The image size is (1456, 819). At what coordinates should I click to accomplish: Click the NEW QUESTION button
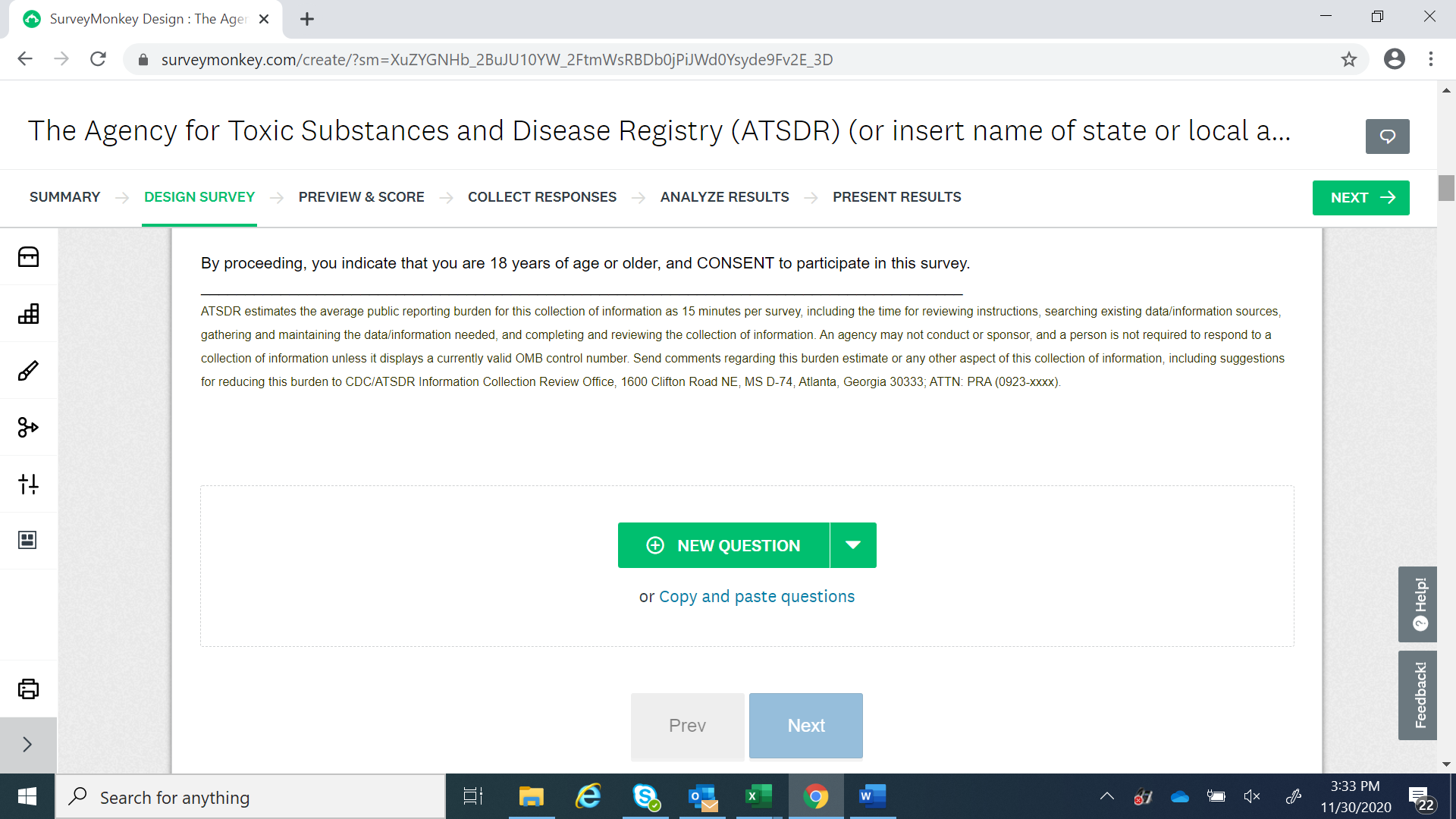pyautogui.click(x=723, y=545)
